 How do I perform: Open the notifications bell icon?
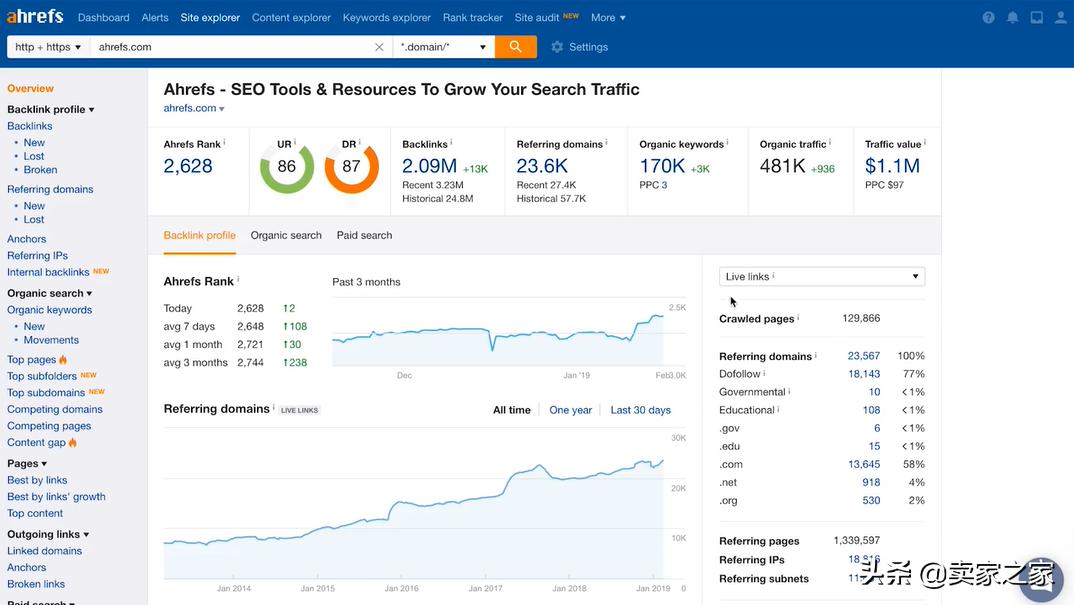coord(1013,18)
